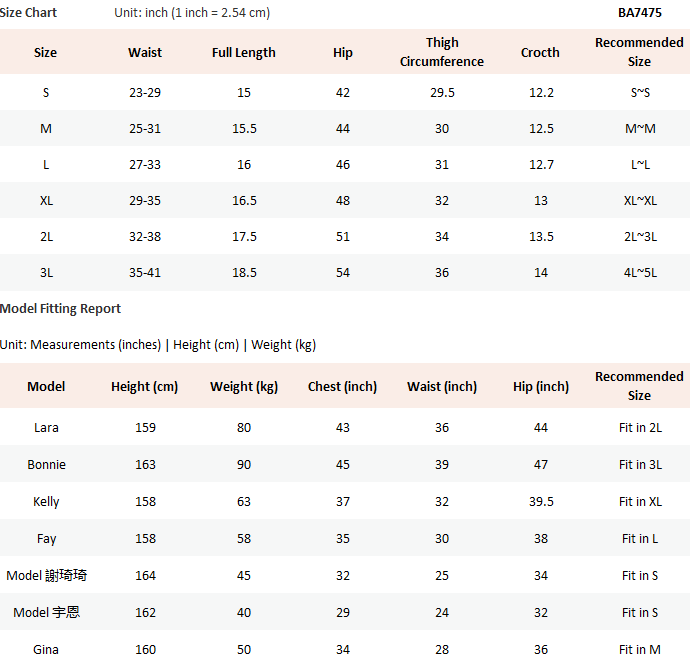Click the Size Chart heading
Screen dimensions: 692x657
(29, 13)
